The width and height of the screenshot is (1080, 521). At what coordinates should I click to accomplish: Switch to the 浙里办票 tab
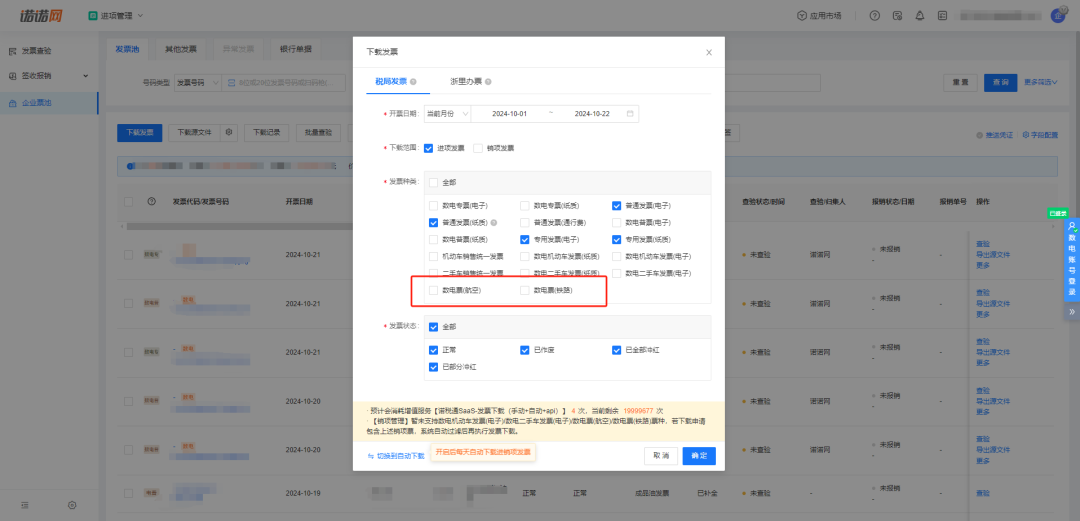coord(465,81)
